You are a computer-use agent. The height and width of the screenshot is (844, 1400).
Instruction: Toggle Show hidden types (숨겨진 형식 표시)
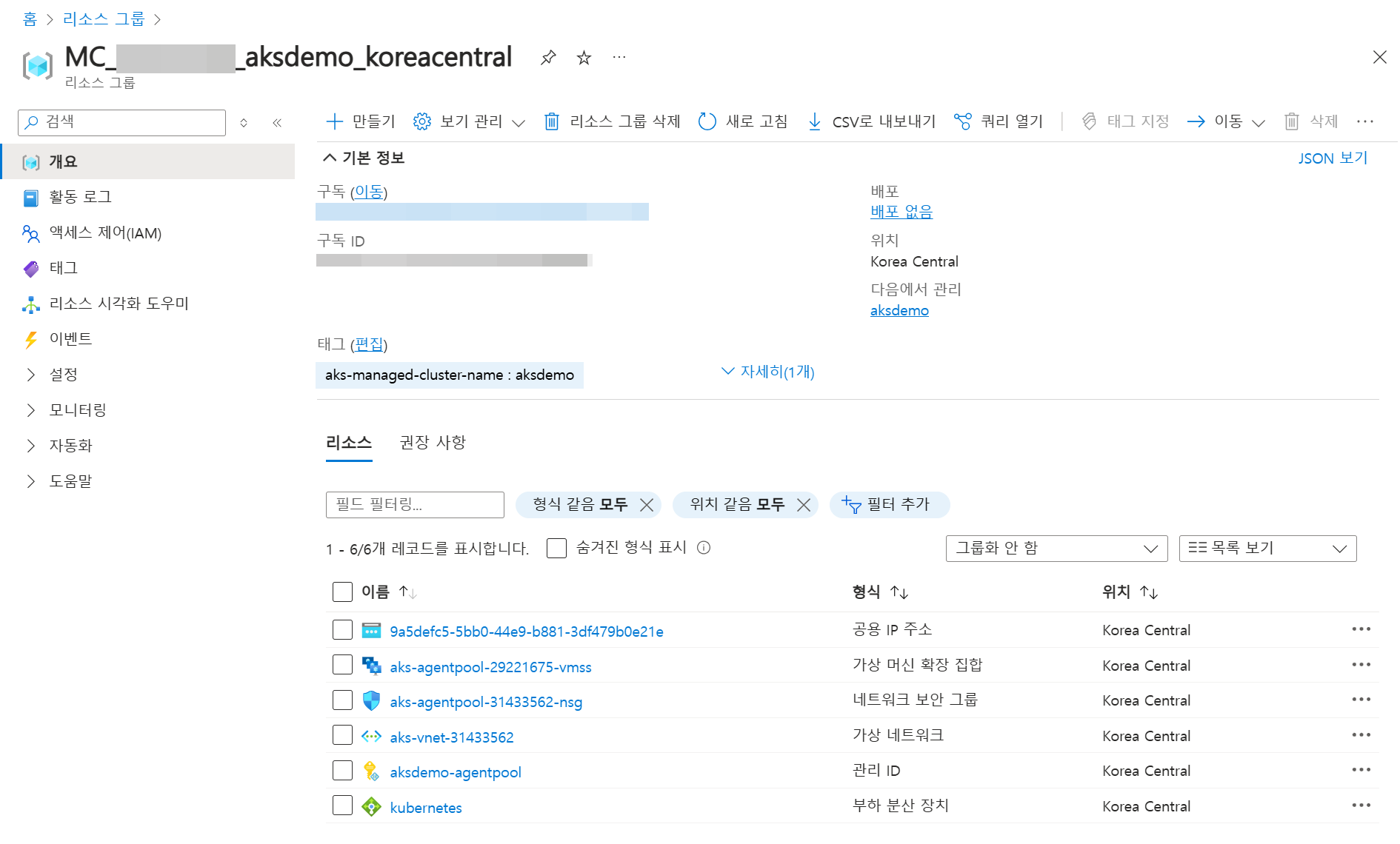[556, 548]
